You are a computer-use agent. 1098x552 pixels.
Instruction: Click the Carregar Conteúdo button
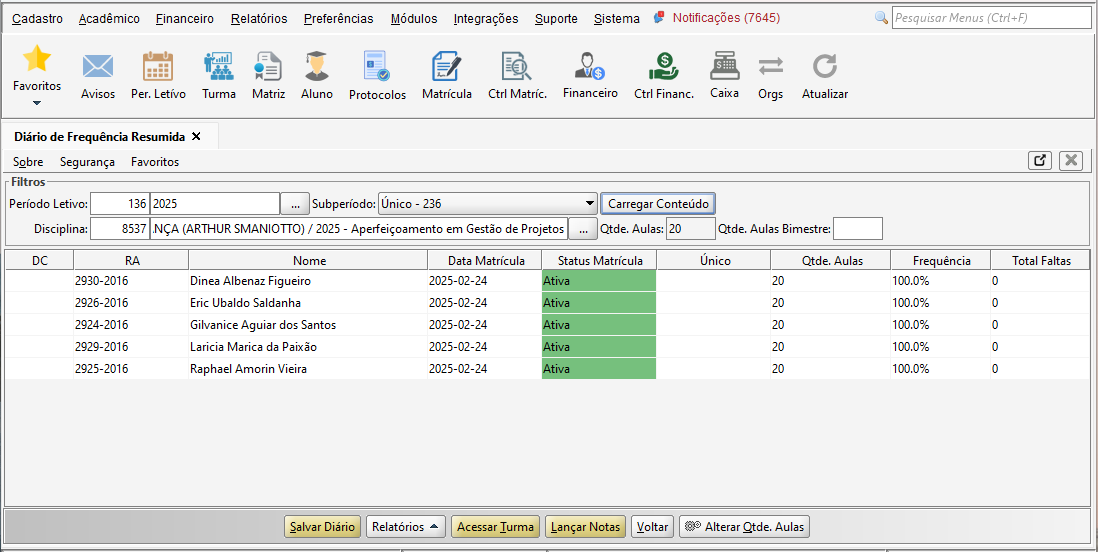[658, 204]
